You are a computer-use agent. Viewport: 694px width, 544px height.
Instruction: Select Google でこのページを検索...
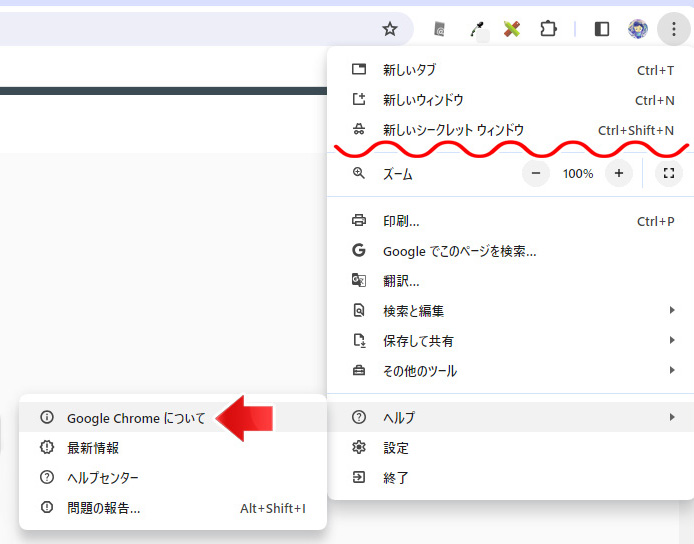[x=511, y=251]
